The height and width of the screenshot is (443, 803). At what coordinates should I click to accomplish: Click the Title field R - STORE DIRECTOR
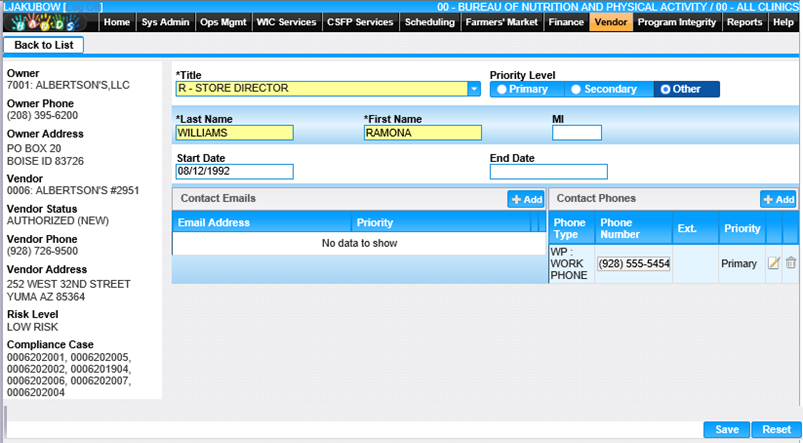coord(322,89)
